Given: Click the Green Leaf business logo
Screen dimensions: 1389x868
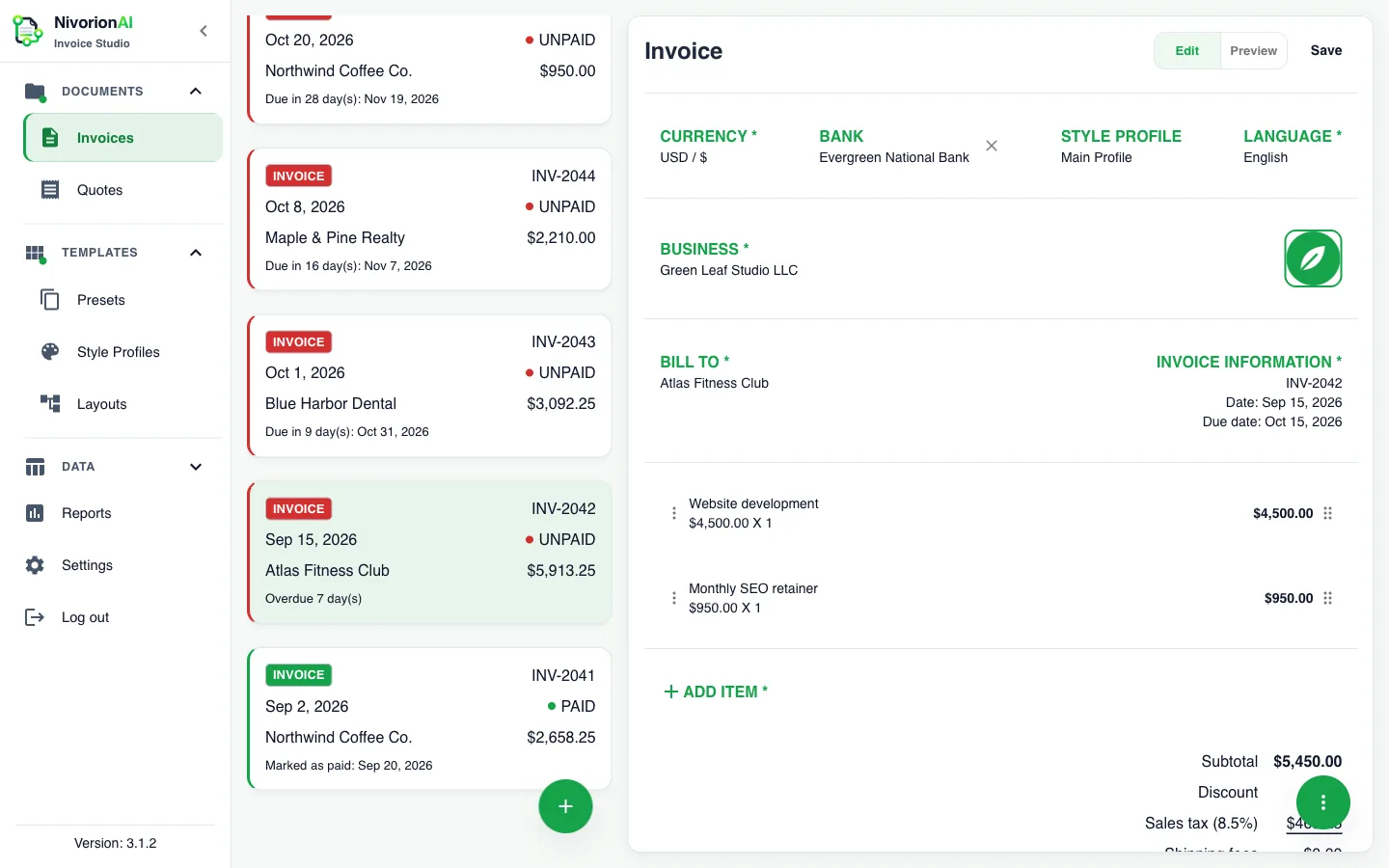Looking at the screenshot, I should point(1313,258).
